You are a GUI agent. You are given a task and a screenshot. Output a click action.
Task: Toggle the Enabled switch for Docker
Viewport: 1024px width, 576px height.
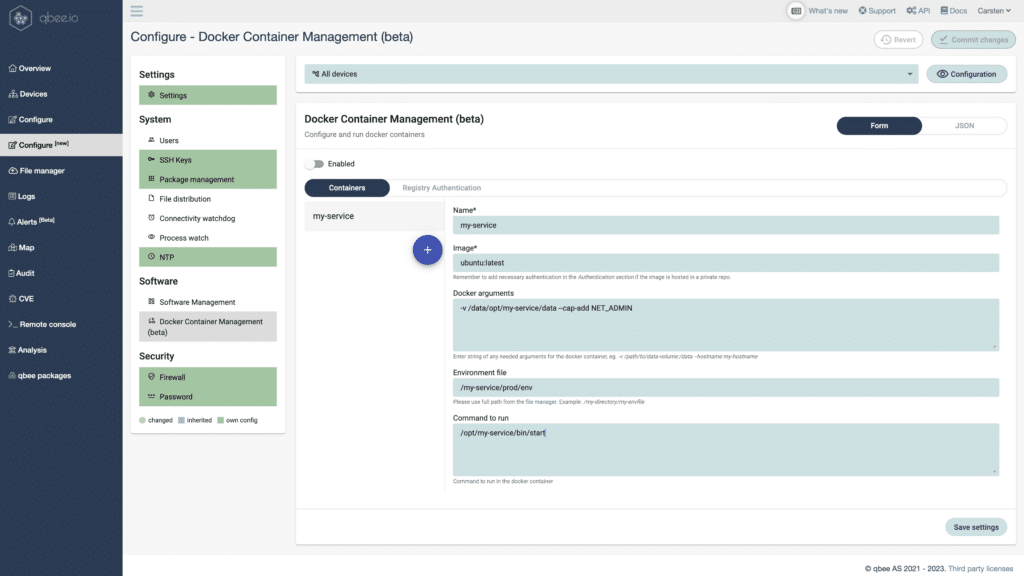pos(314,164)
